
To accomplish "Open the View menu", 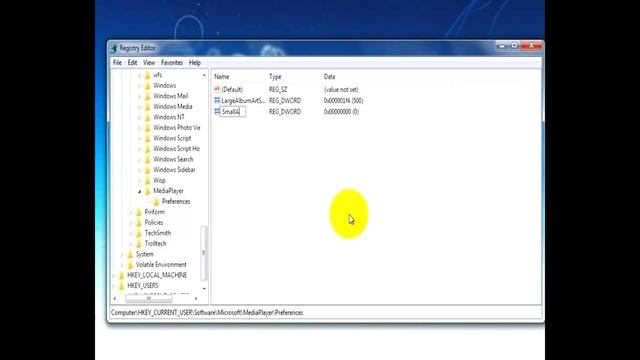I will (149, 63).
